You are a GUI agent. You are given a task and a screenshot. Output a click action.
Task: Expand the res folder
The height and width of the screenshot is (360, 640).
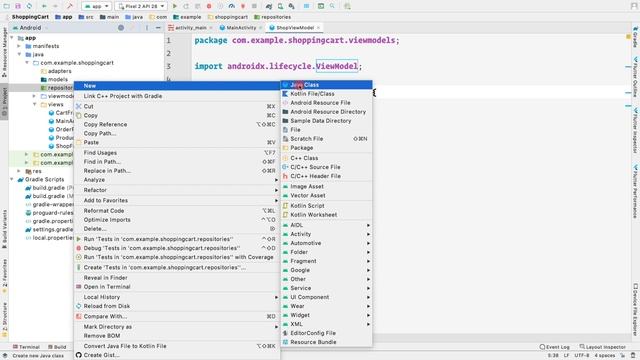click(19, 171)
